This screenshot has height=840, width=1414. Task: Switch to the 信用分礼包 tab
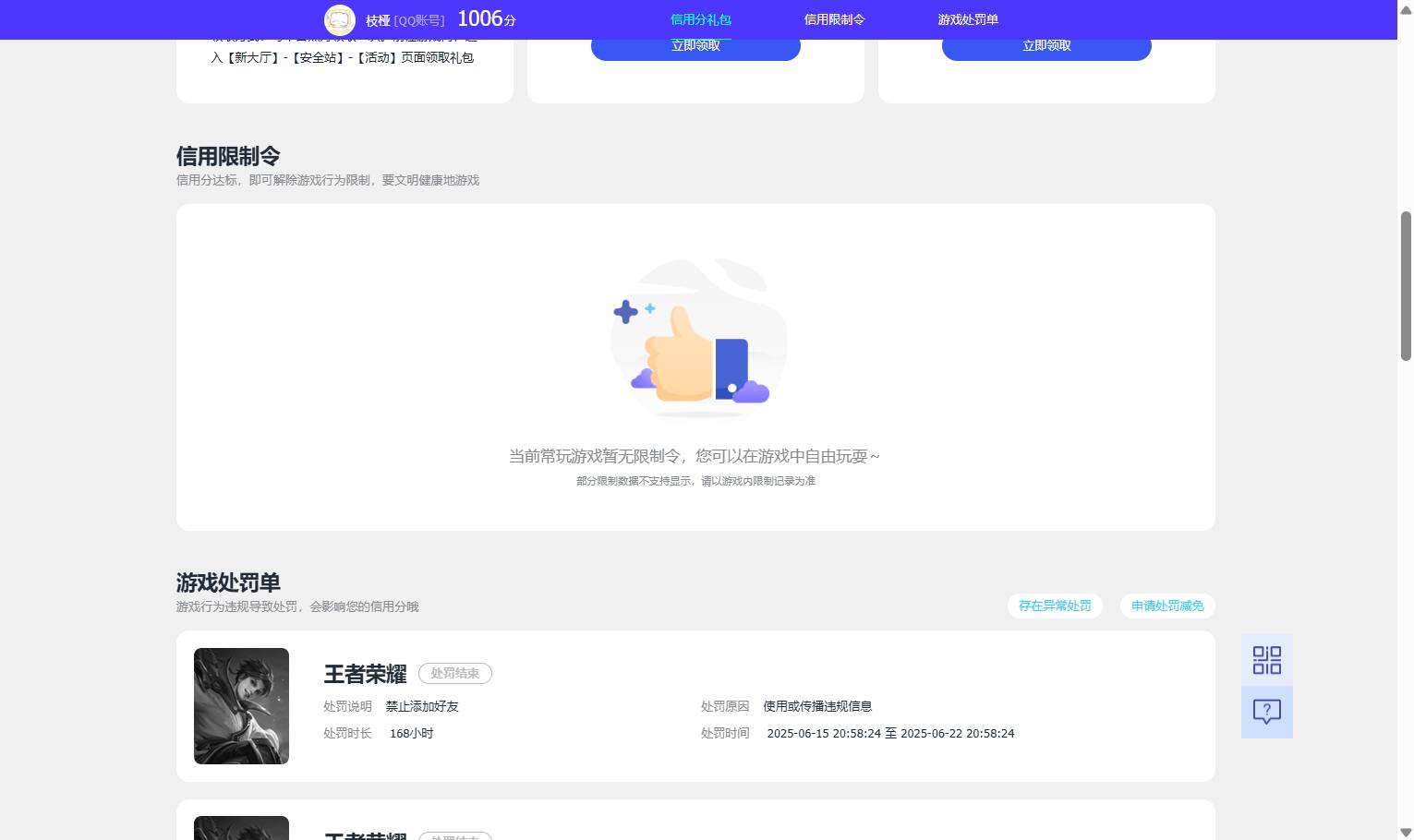[x=700, y=19]
